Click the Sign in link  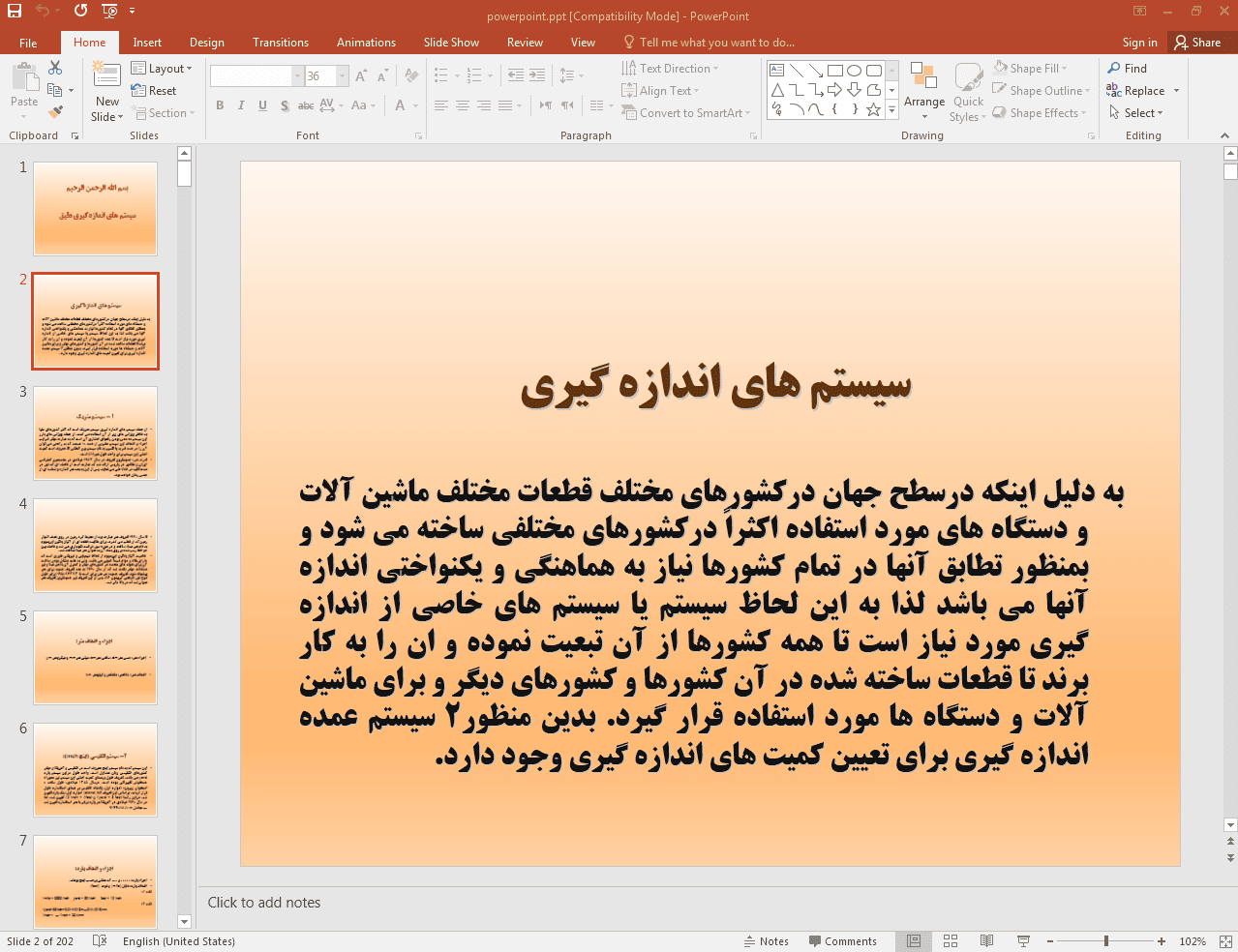pos(1139,43)
